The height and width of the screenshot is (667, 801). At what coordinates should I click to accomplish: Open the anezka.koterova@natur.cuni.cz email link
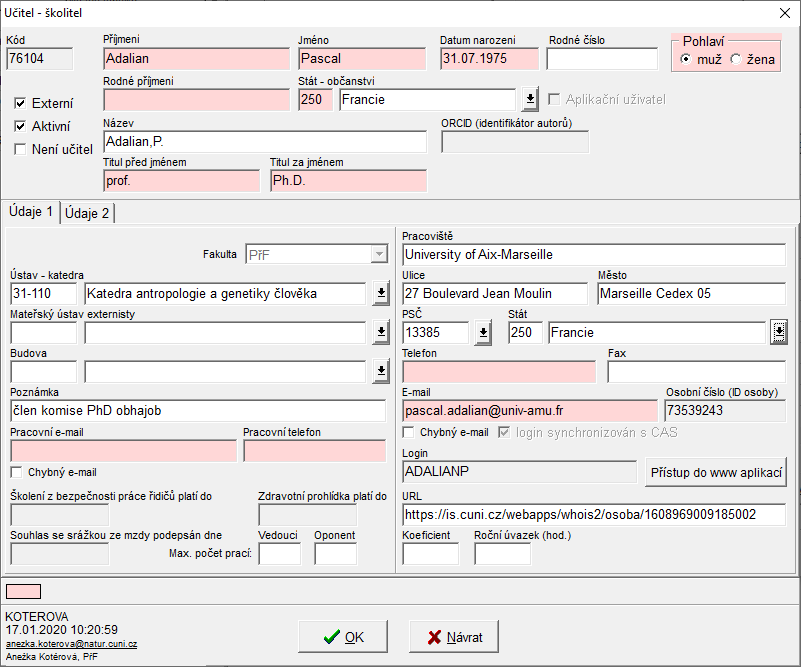click(x=71, y=644)
